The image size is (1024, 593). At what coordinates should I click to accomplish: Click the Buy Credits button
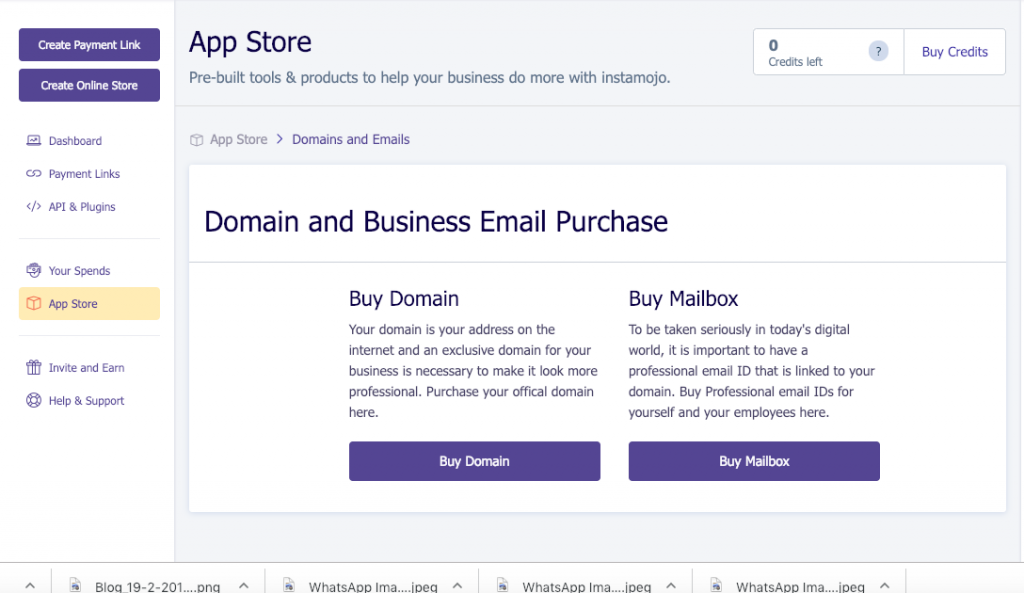[954, 52]
